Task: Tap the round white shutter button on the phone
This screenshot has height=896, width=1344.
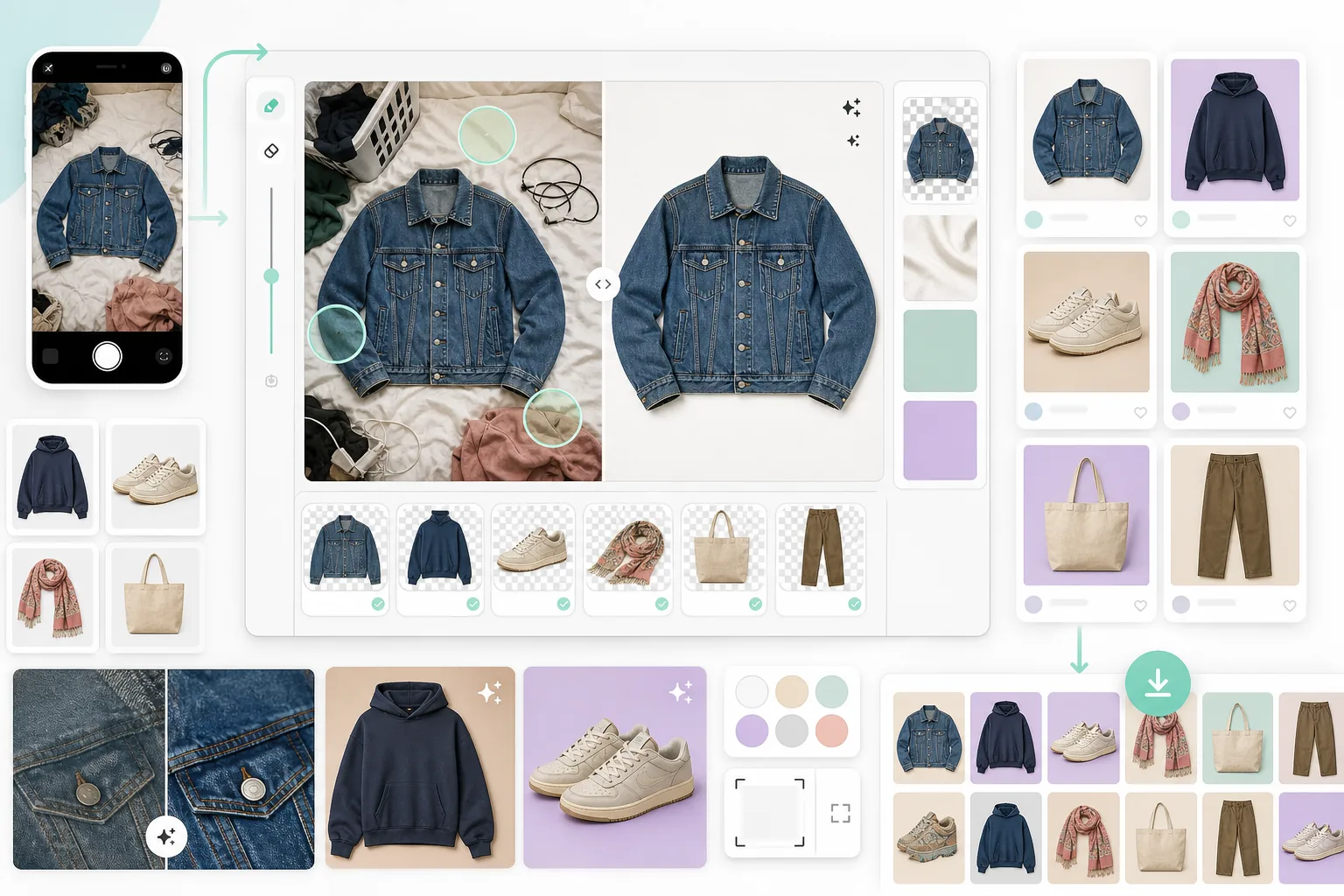Action: tap(107, 356)
